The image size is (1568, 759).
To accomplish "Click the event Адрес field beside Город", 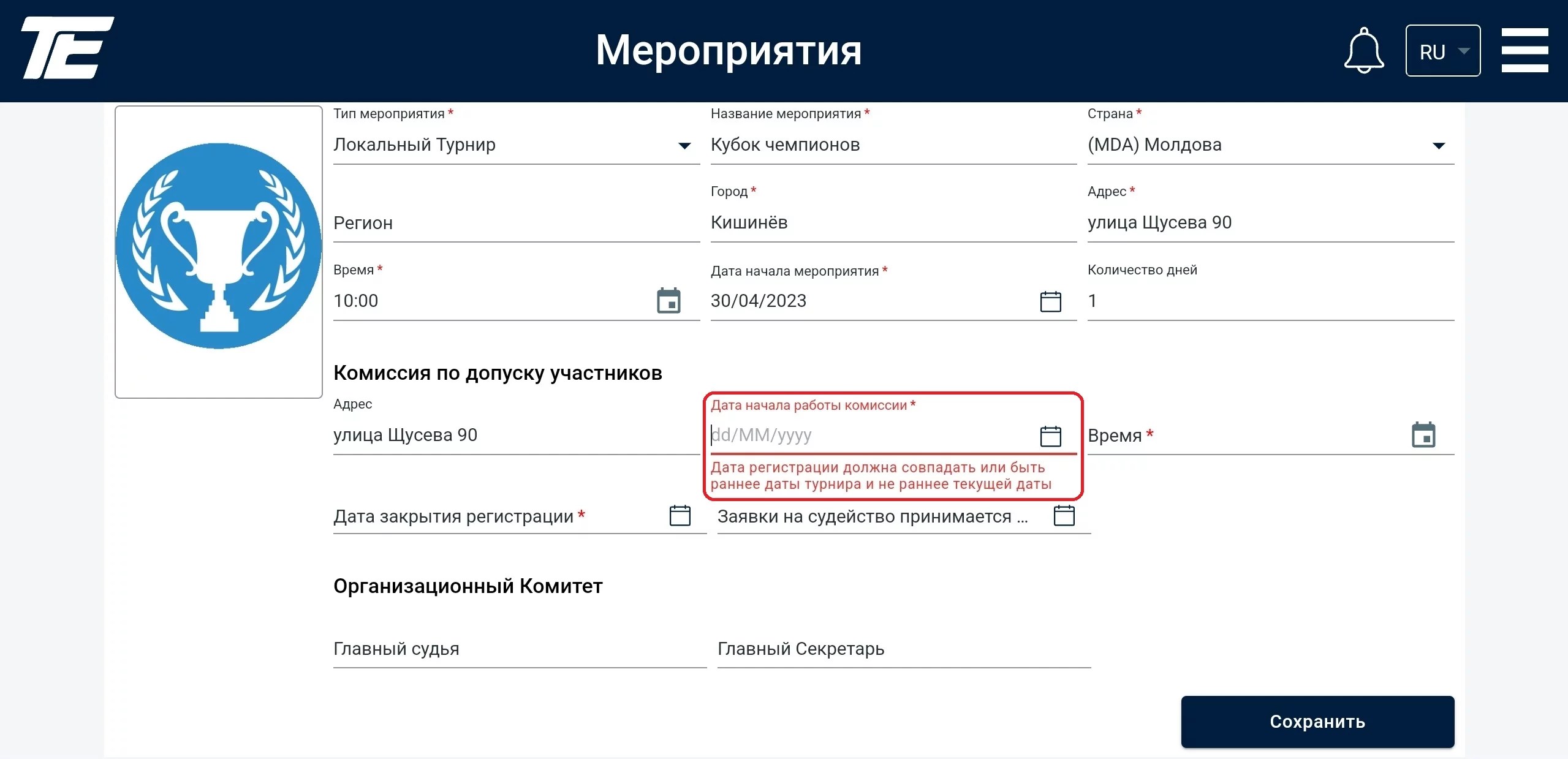I will tap(1270, 223).
